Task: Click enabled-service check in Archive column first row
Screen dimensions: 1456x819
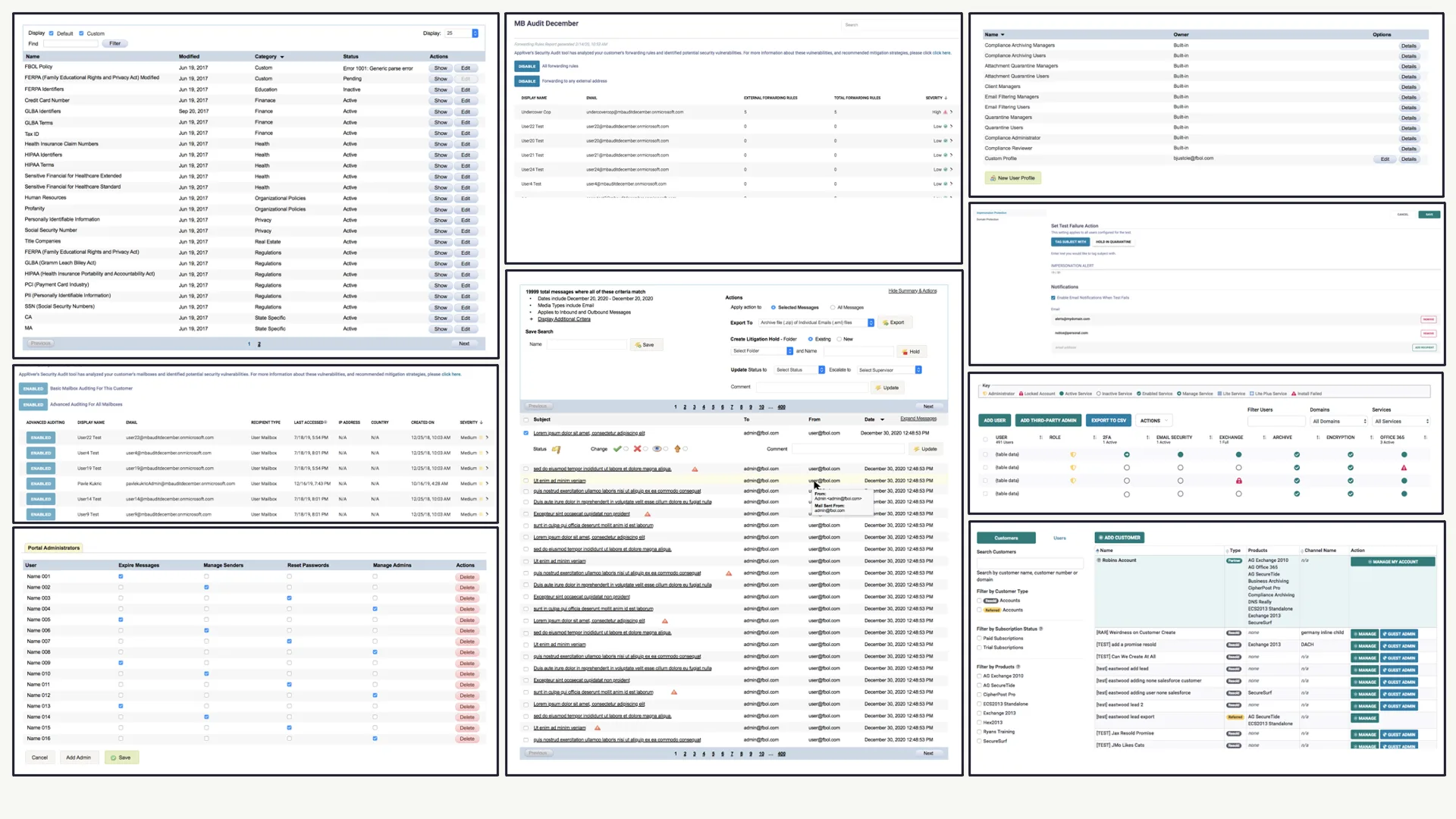Action: pyautogui.click(x=1297, y=455)
